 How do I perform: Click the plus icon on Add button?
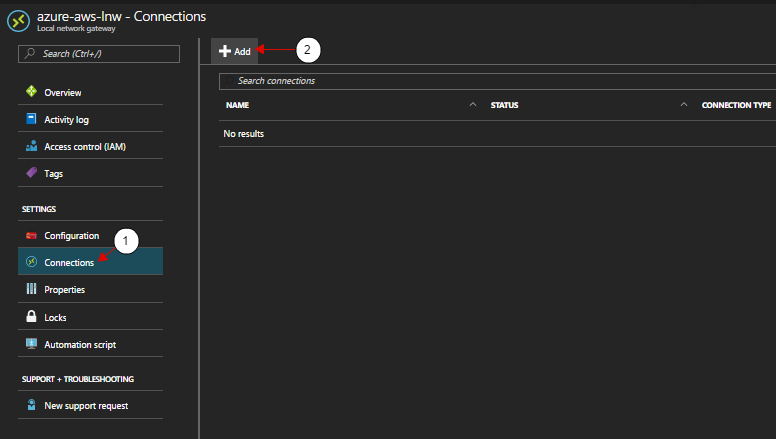click(x=225, y=51)
